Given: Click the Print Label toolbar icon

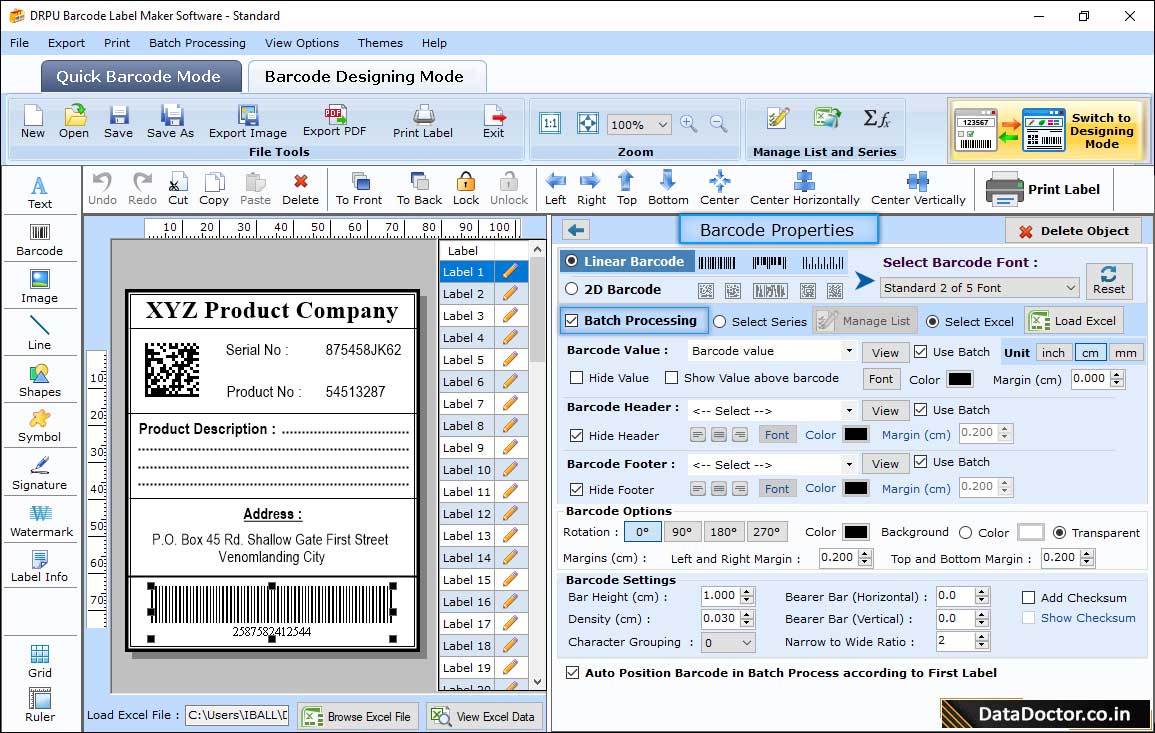Looking at the screenshot, I should pos(422,120).
